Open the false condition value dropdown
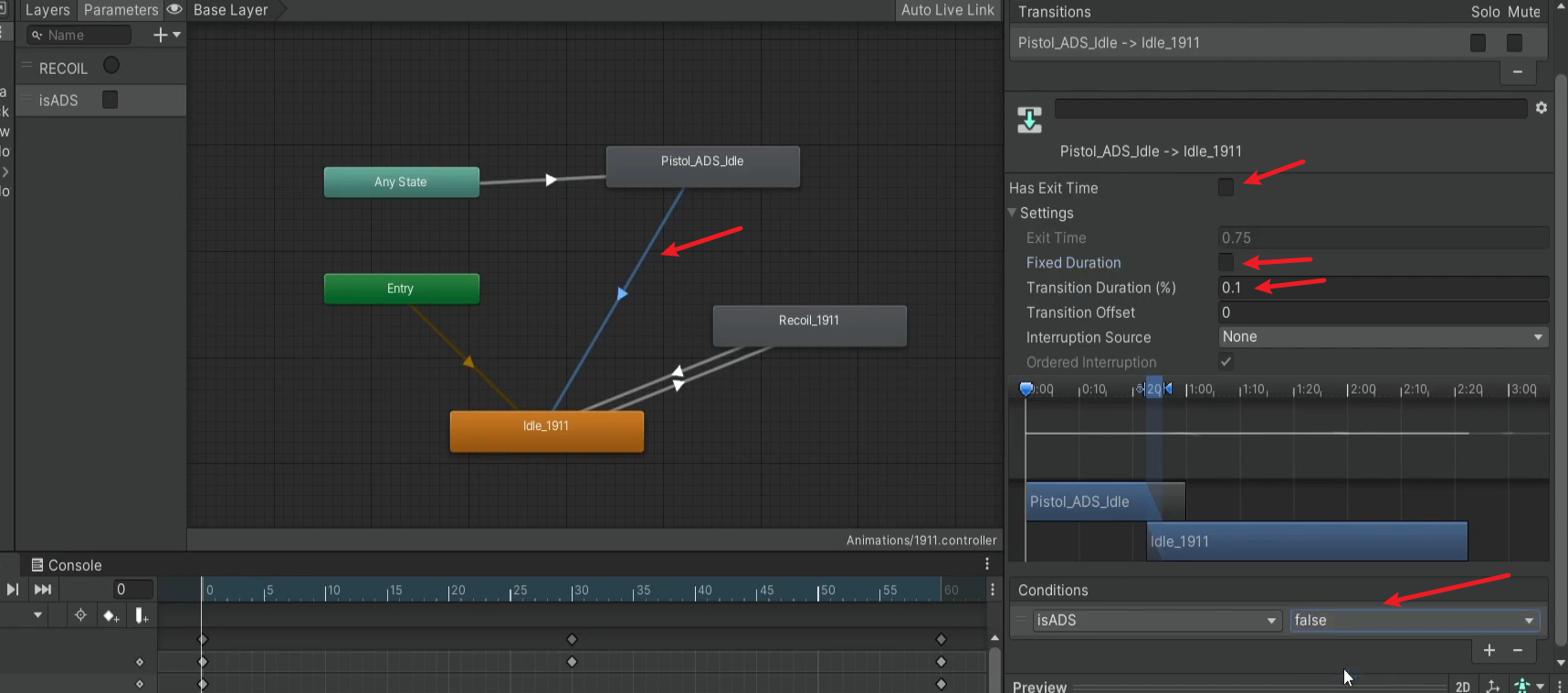 tap(1414, 621)
